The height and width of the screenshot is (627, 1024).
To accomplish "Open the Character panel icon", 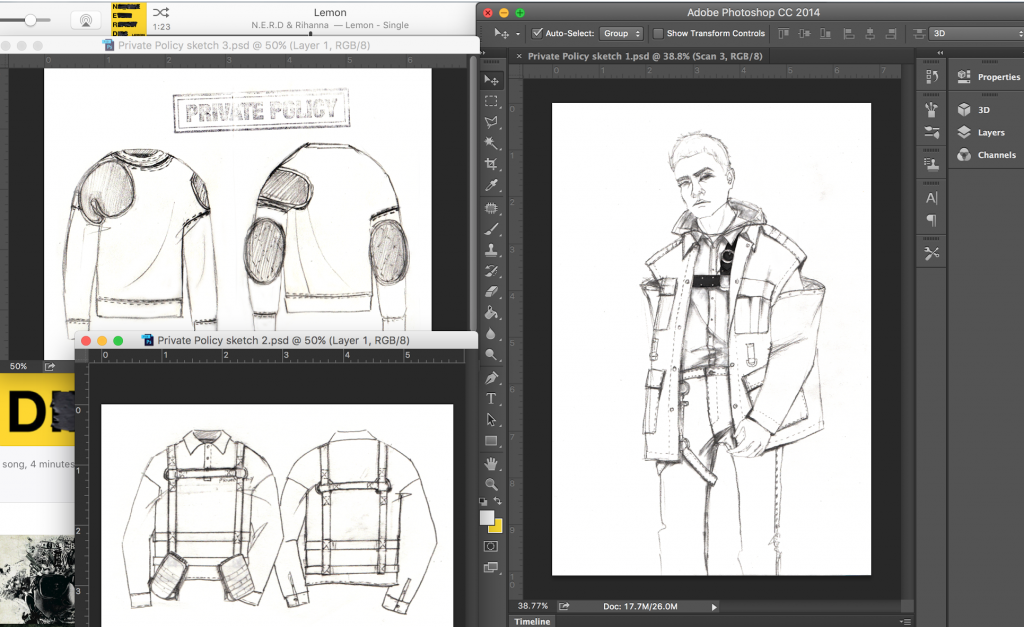I will click(x=932, y=199).
